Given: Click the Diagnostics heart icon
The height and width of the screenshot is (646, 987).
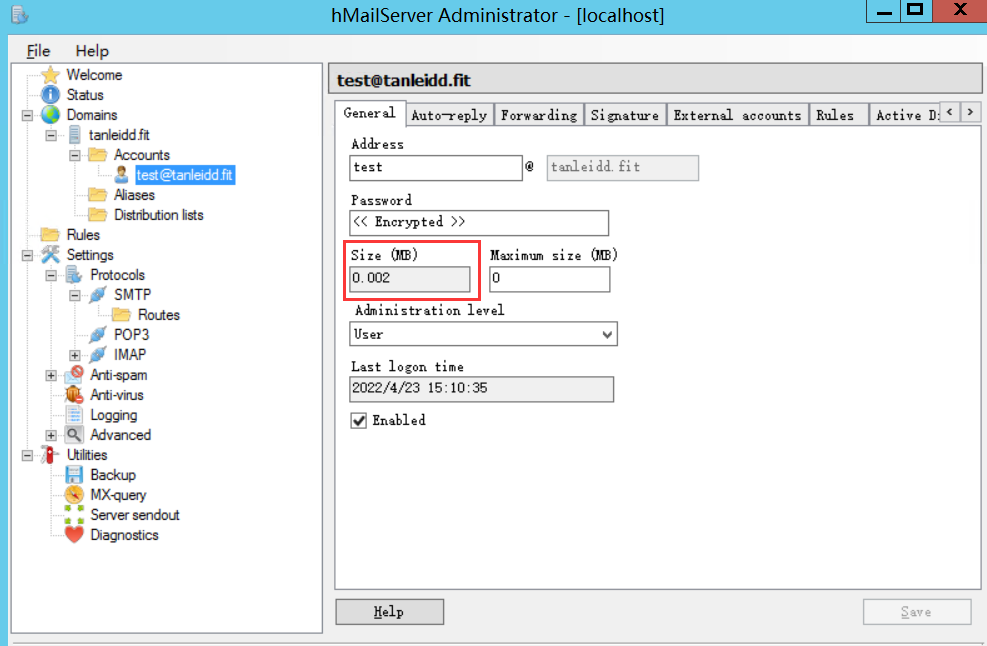Looking at the screenshot, I should pos(74,535).
